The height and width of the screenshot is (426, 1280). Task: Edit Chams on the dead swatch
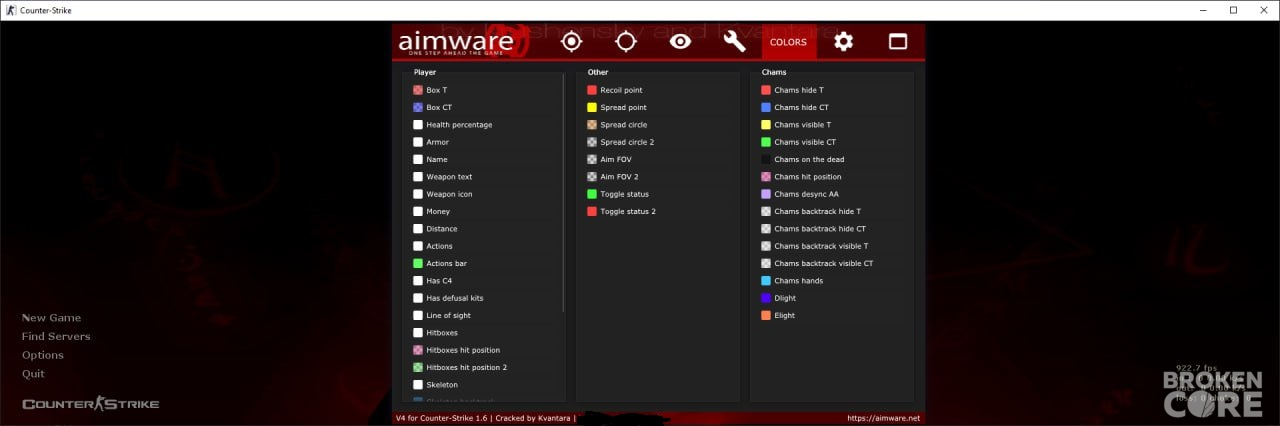click(766, 159)
